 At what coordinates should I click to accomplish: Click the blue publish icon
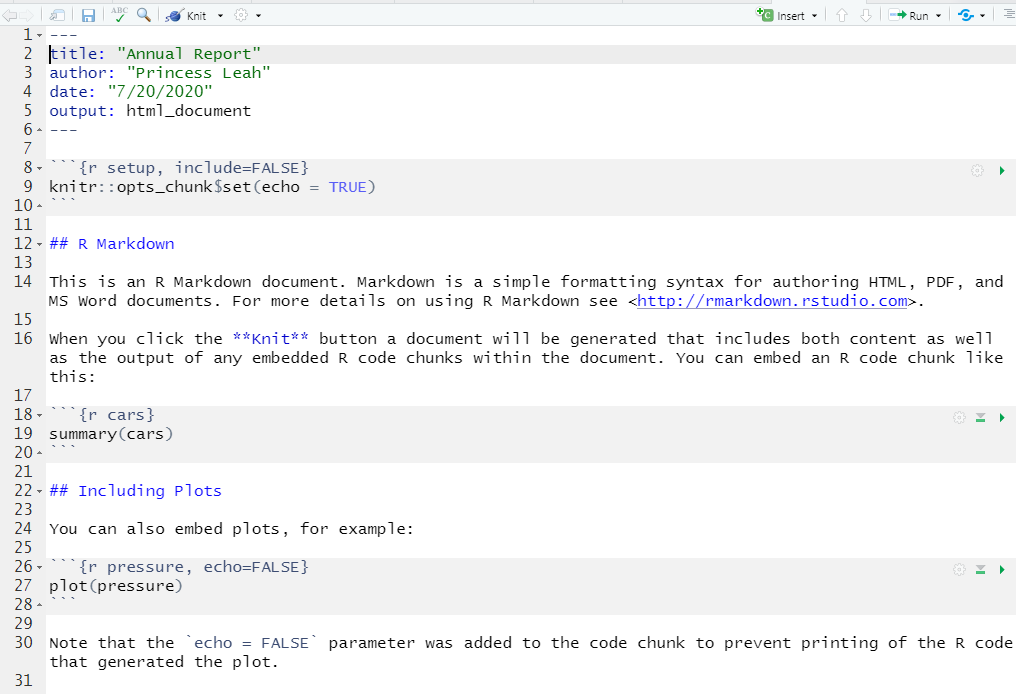(x=966, y=15)
